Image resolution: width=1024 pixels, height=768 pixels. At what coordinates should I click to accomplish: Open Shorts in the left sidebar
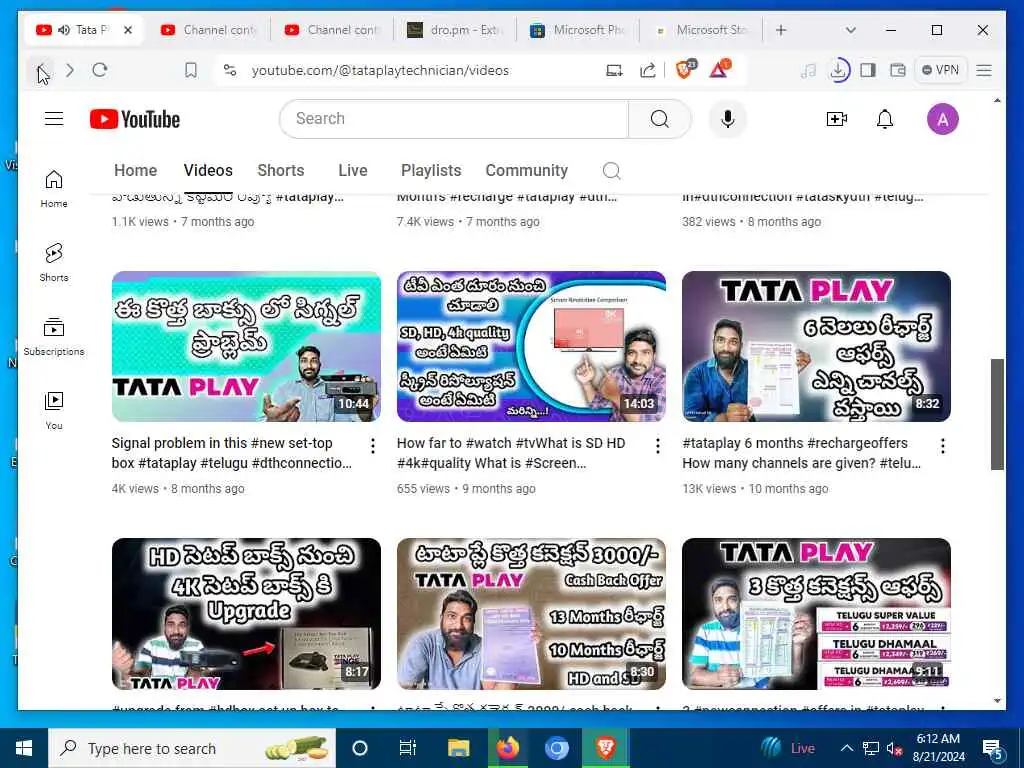pyautogui.click(x=54, y=263)
